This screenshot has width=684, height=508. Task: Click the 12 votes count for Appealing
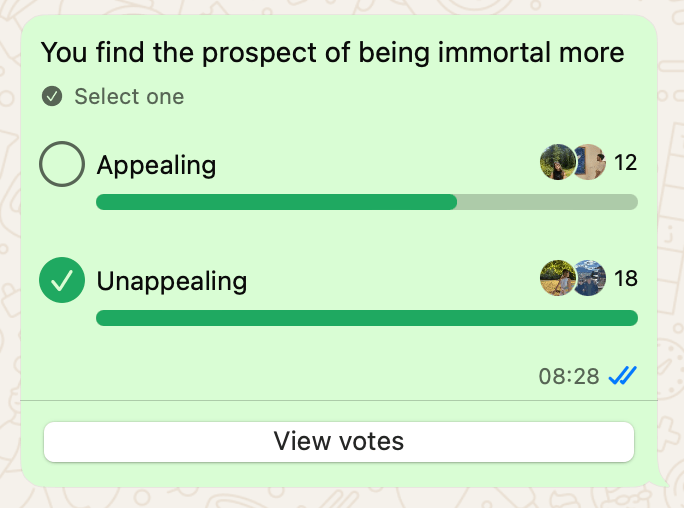626,163
